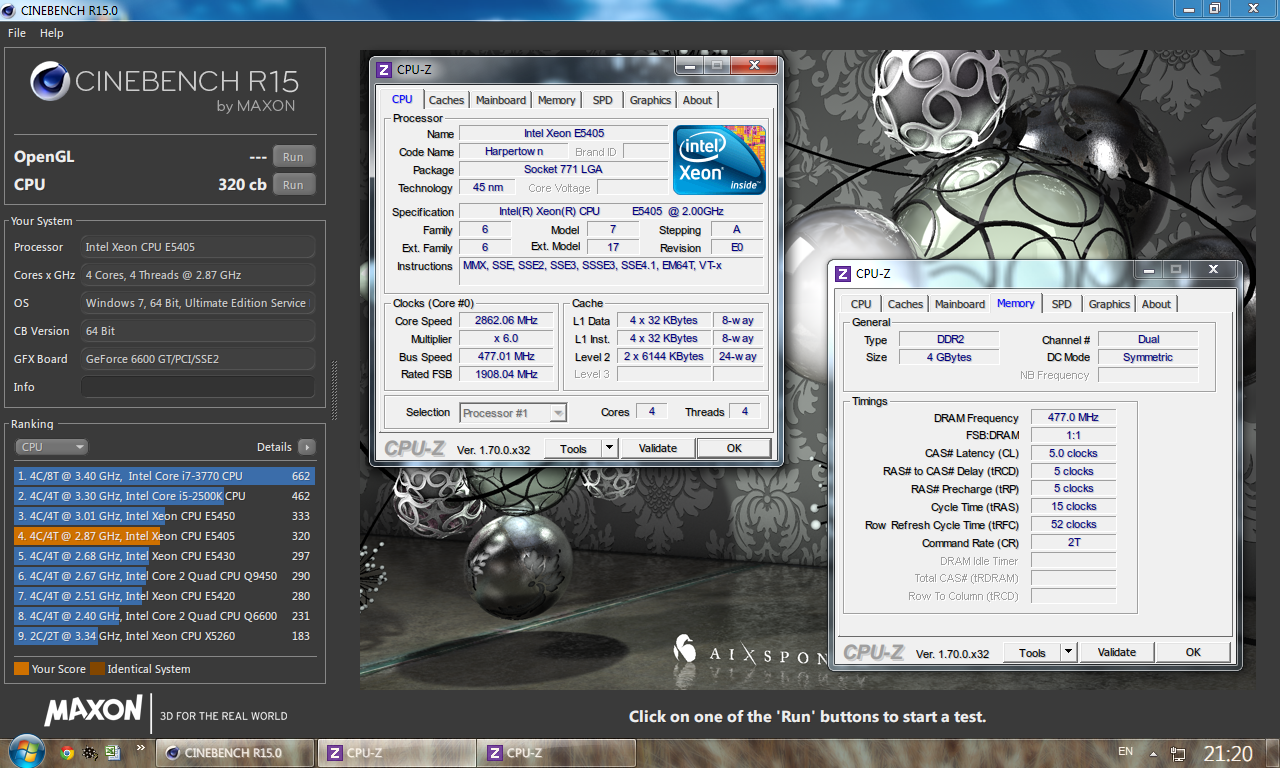Click the Rated FSB 1908.04 MHz value
Screen dimensions: 1280x768
point(506,375)
